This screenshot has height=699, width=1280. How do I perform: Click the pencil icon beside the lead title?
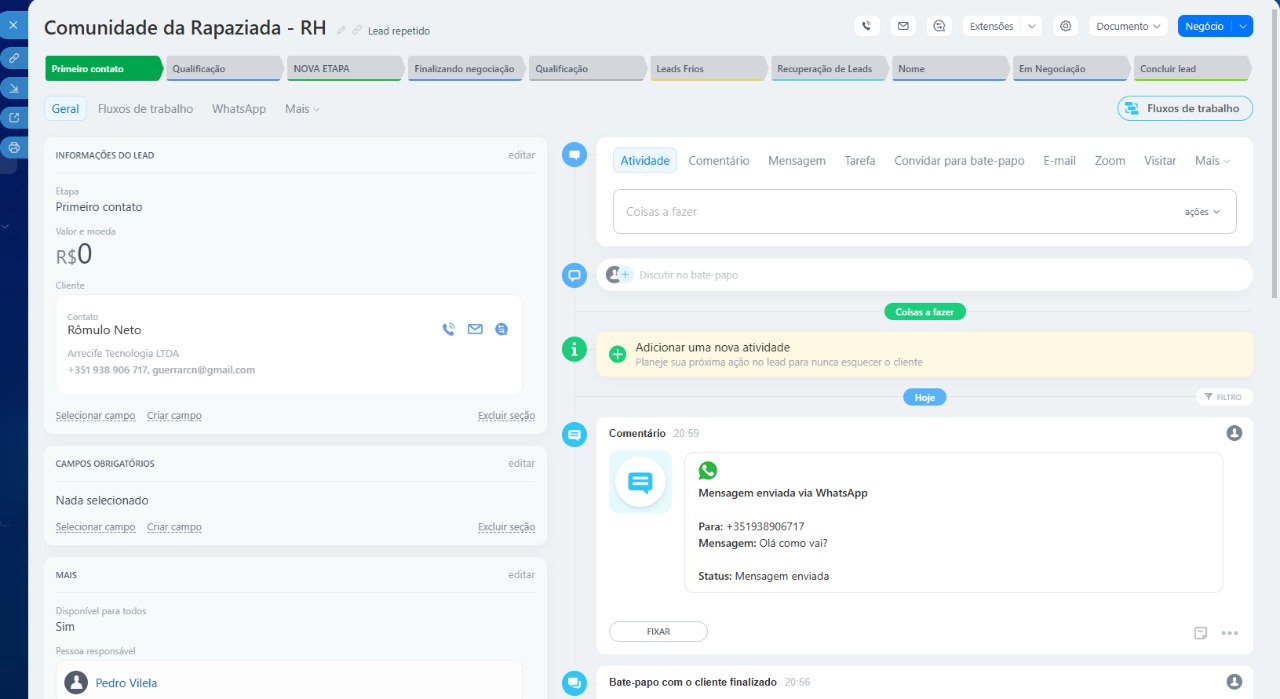(342, 31)
